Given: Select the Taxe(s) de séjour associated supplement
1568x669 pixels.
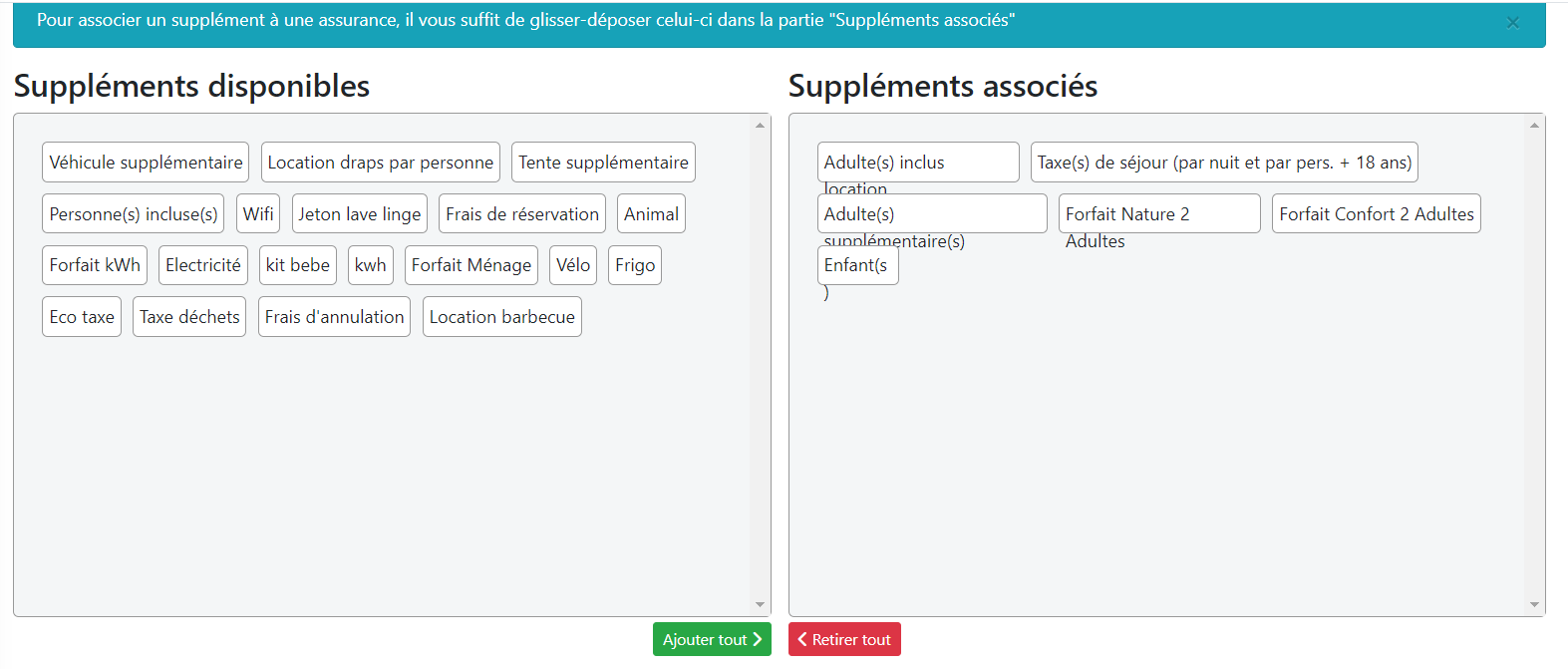Looking at the screenshot, I should click(1224, 163).
